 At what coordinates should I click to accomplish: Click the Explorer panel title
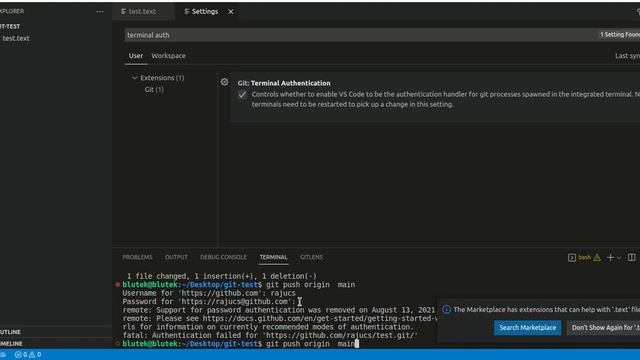click(12, 11)
